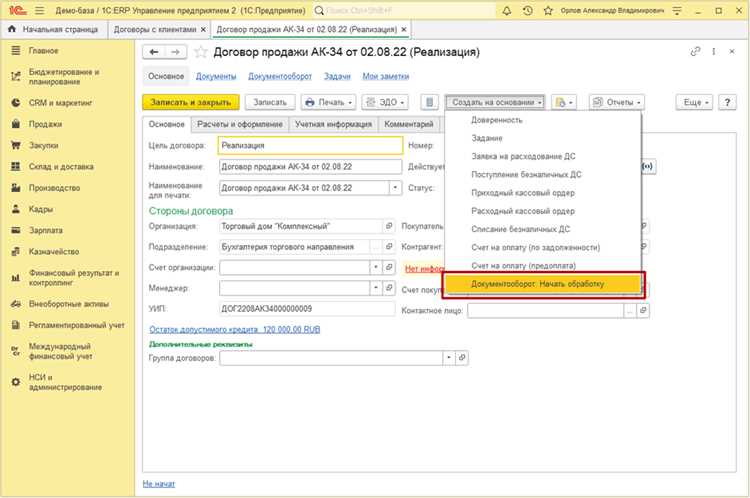Select Поступление безналичных ДС
The width and height of the screenshot is (750, 498).
pos(544,174)
